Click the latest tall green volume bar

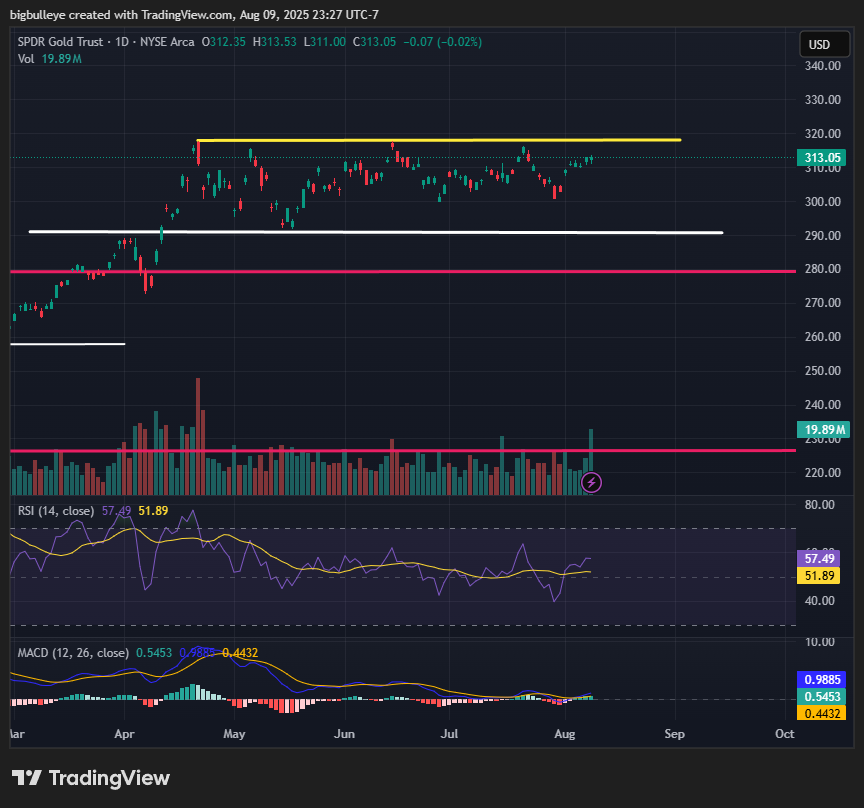[591, 452]
